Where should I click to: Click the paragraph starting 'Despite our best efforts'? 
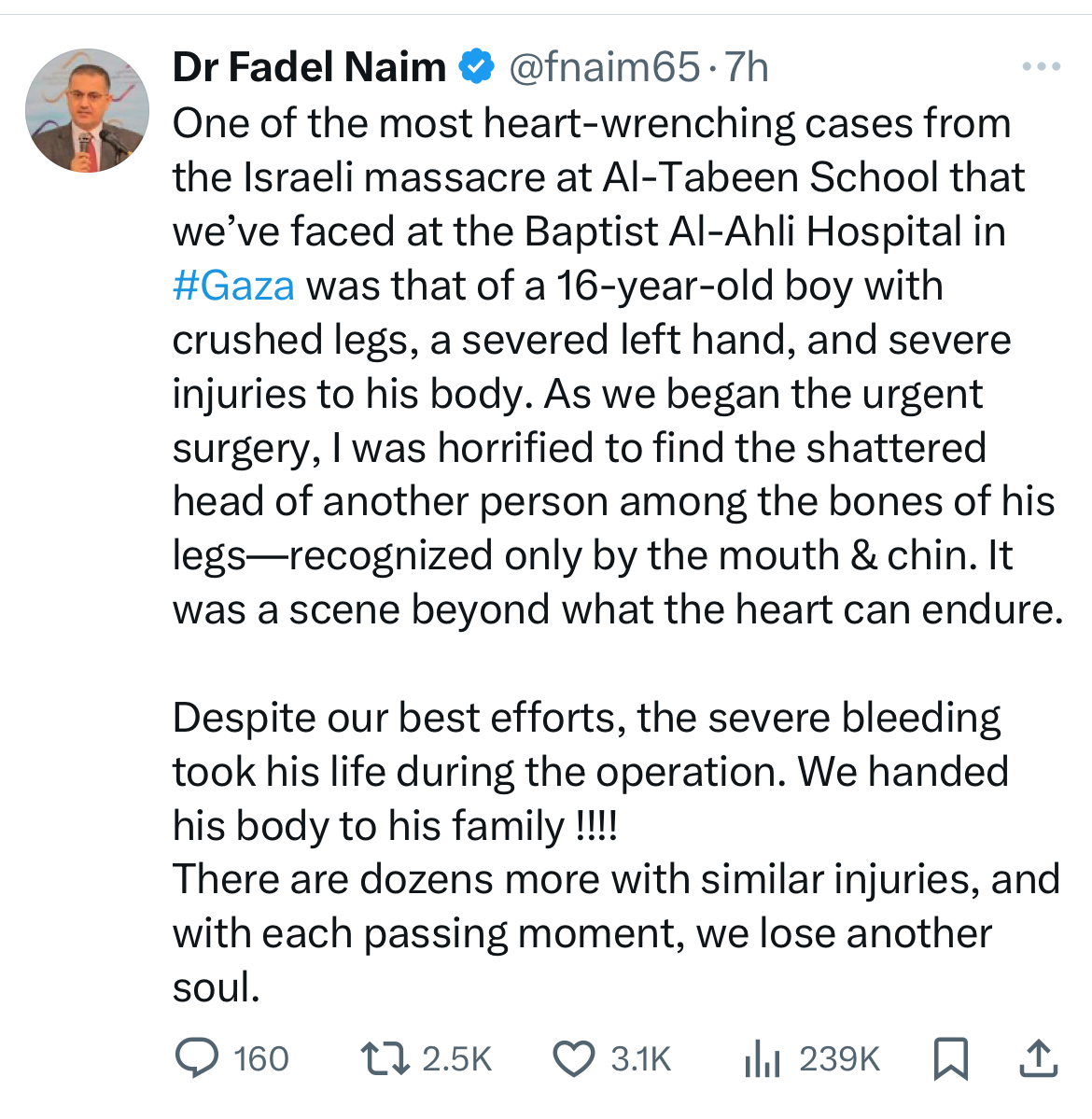pos(591,772)
